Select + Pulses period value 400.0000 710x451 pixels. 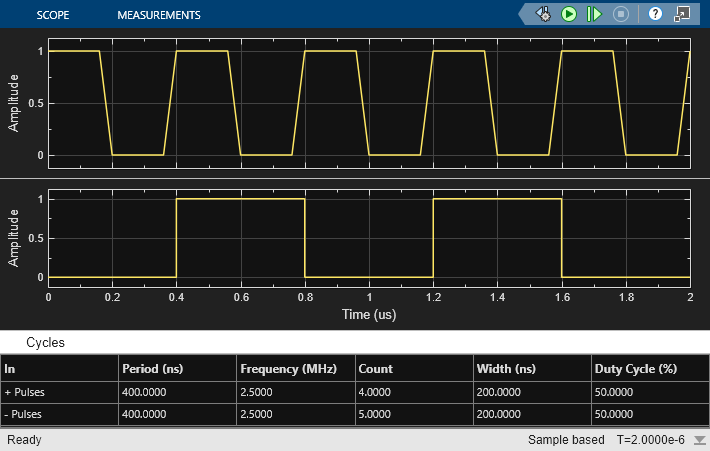point(144,392)
